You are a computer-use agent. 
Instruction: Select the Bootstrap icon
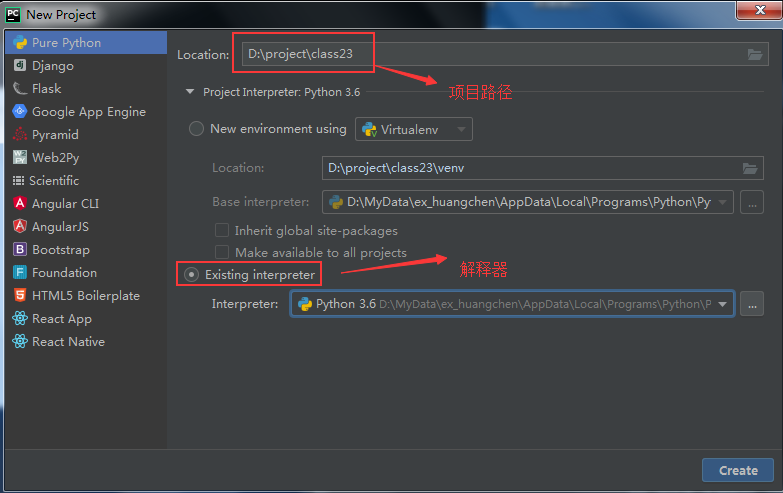tap(20, 249)
